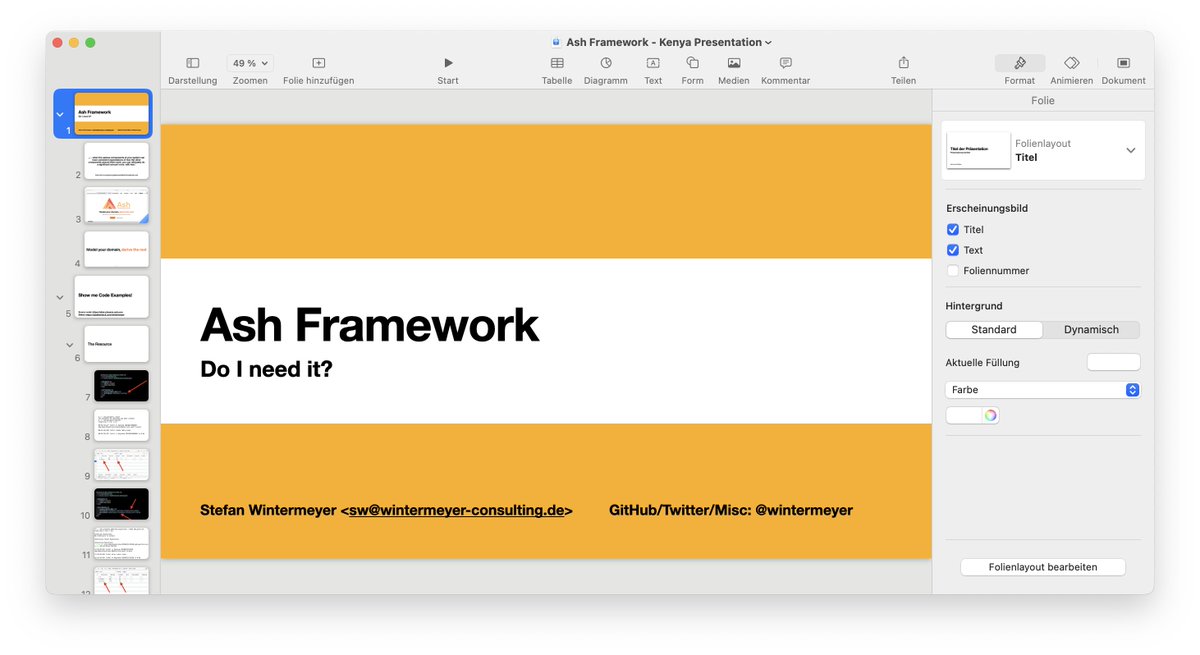
Task: Click the sw@wintermeyer-consulting.de email link
Action: click(x=457, y=510)
